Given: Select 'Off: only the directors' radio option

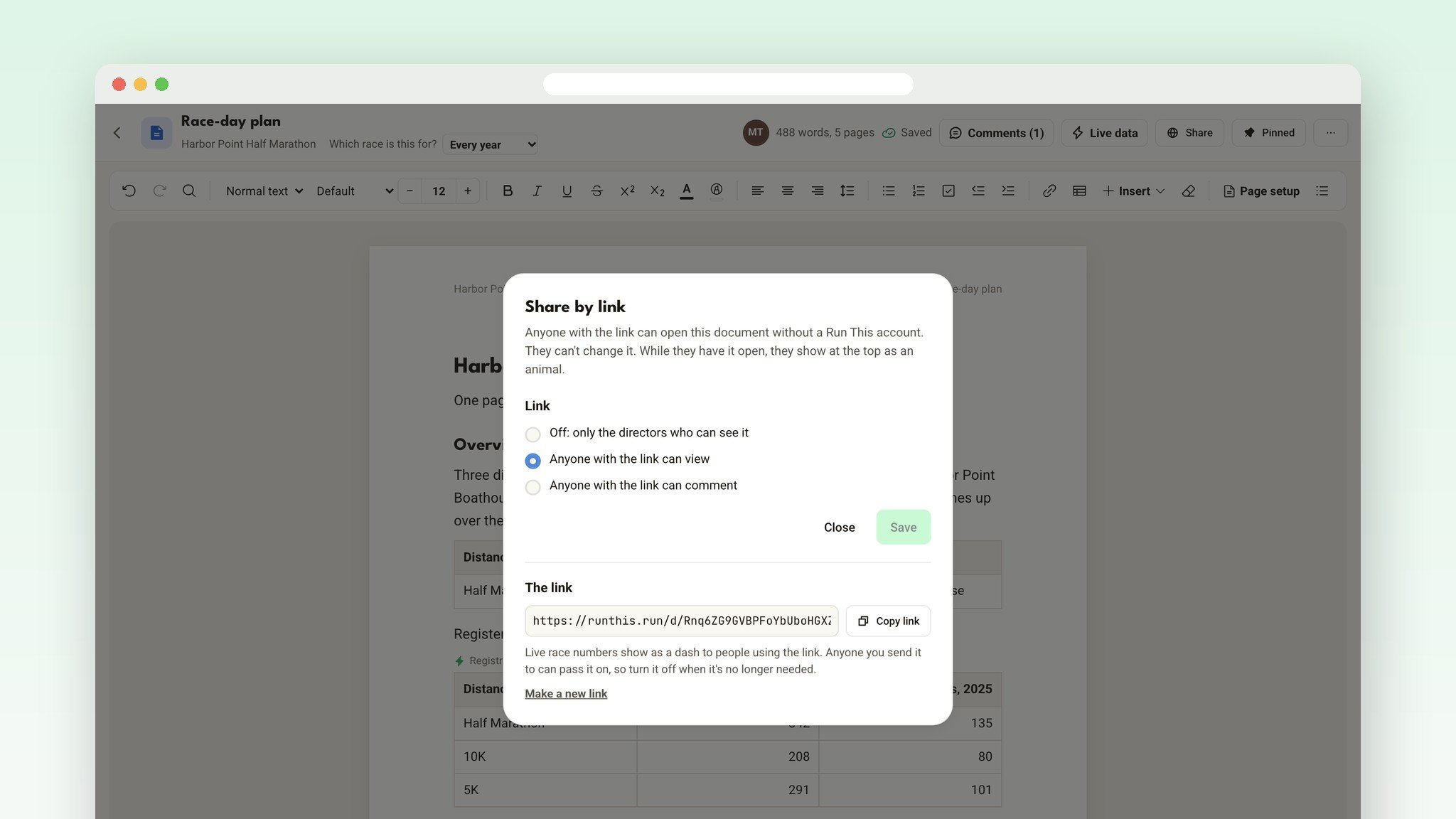Looking at the screenshot, I should click(x=532, y=434).
